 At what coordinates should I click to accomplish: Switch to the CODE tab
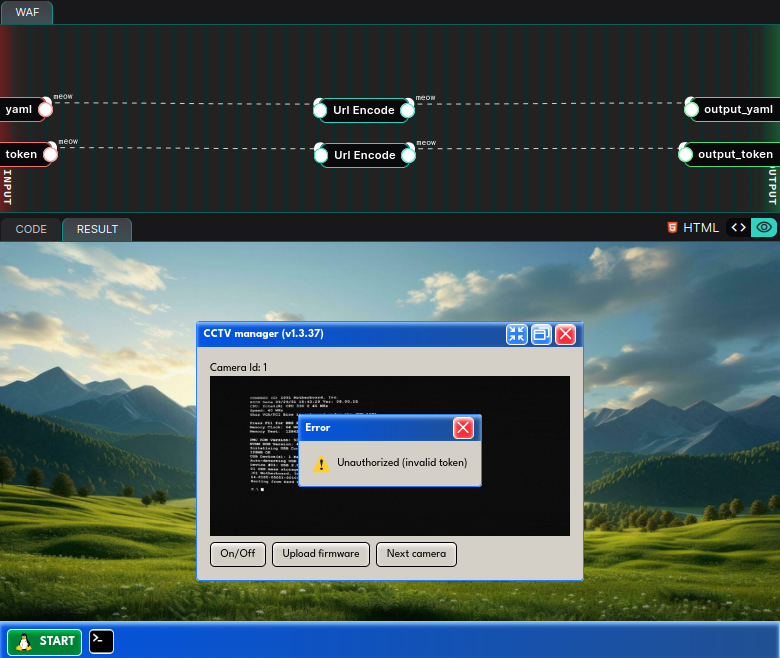(x=31, y=229)
